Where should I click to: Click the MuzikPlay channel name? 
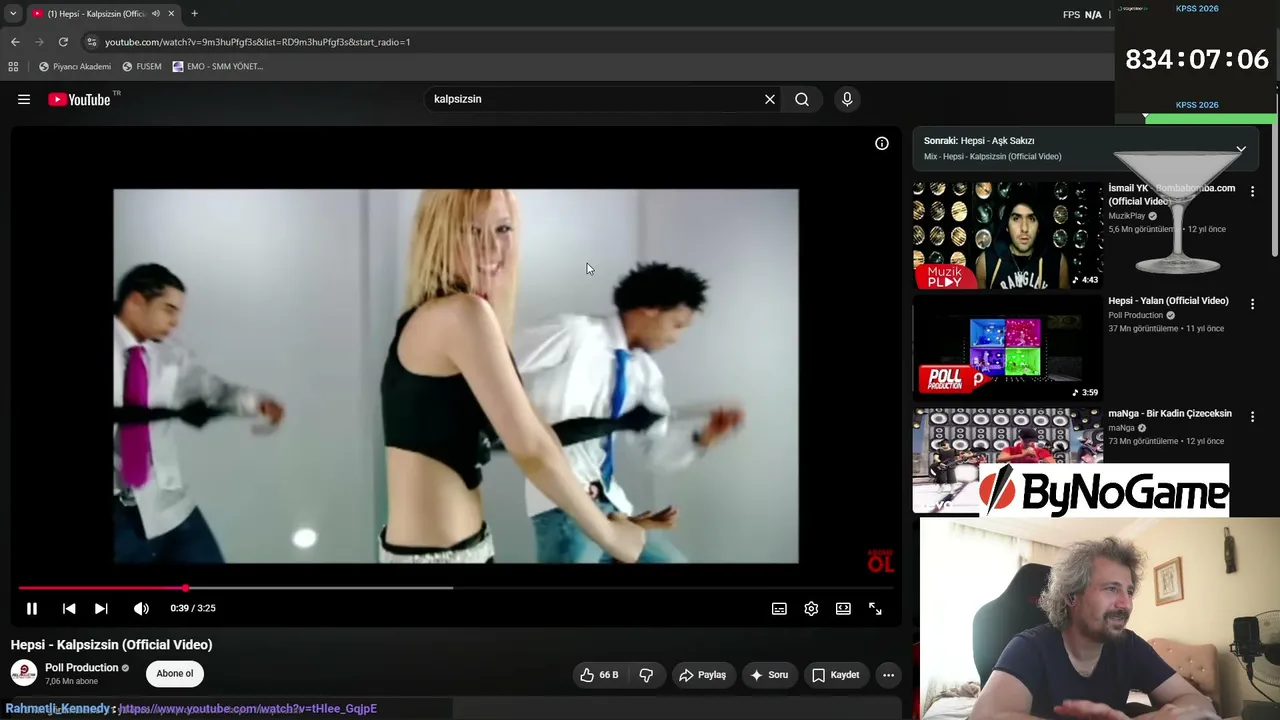(1127, 216)
